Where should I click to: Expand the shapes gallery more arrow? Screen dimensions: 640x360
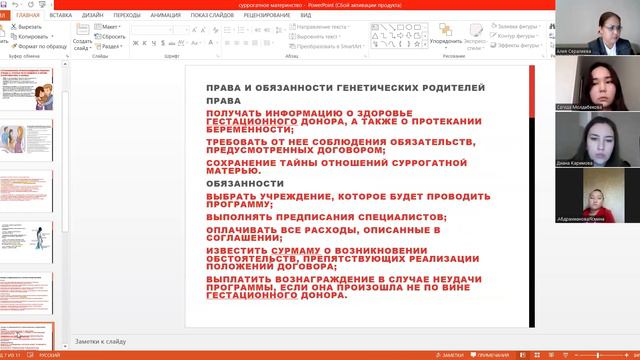pos(425,44)
